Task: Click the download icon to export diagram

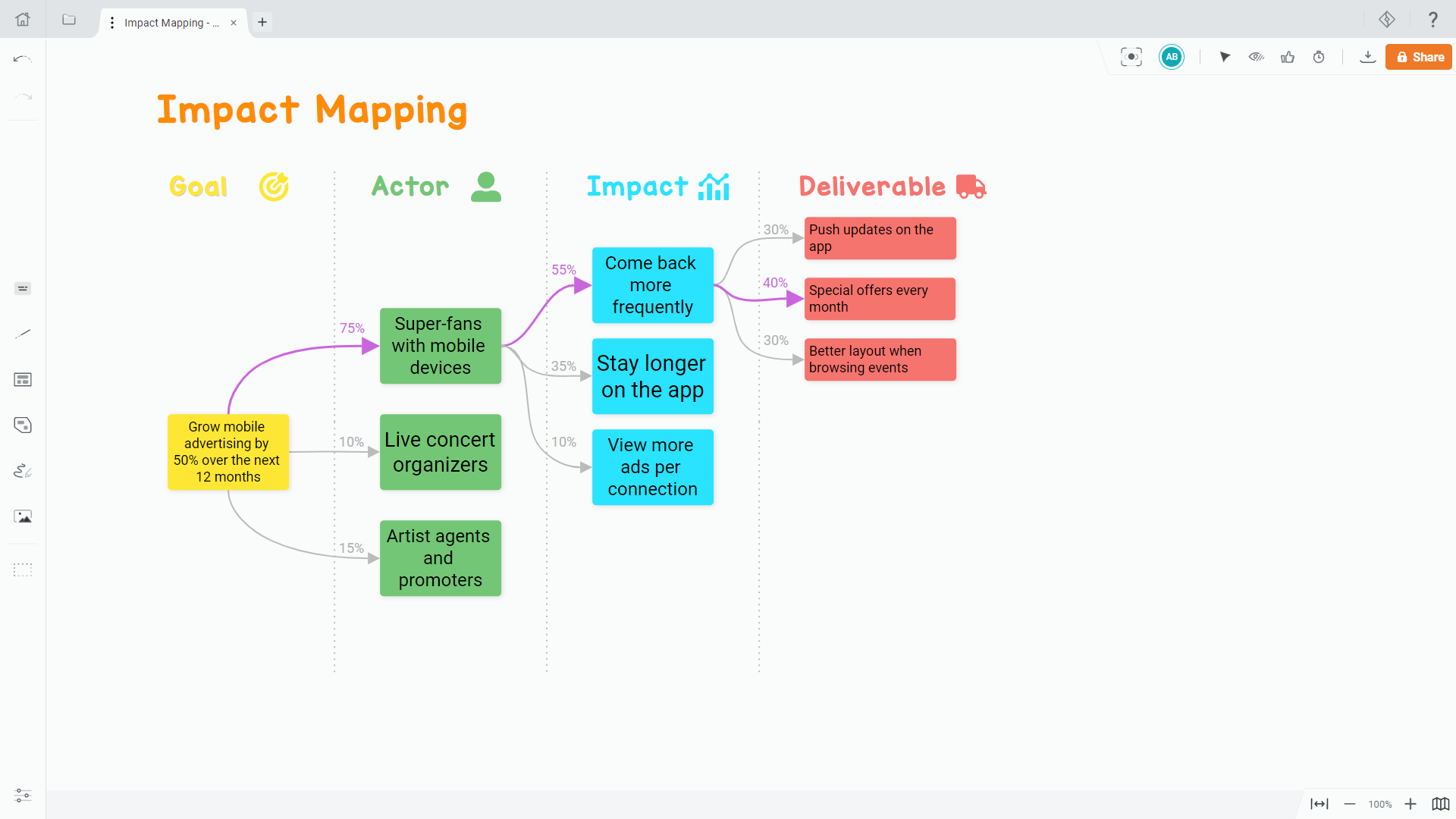Action: click(x=1366, y=57)
